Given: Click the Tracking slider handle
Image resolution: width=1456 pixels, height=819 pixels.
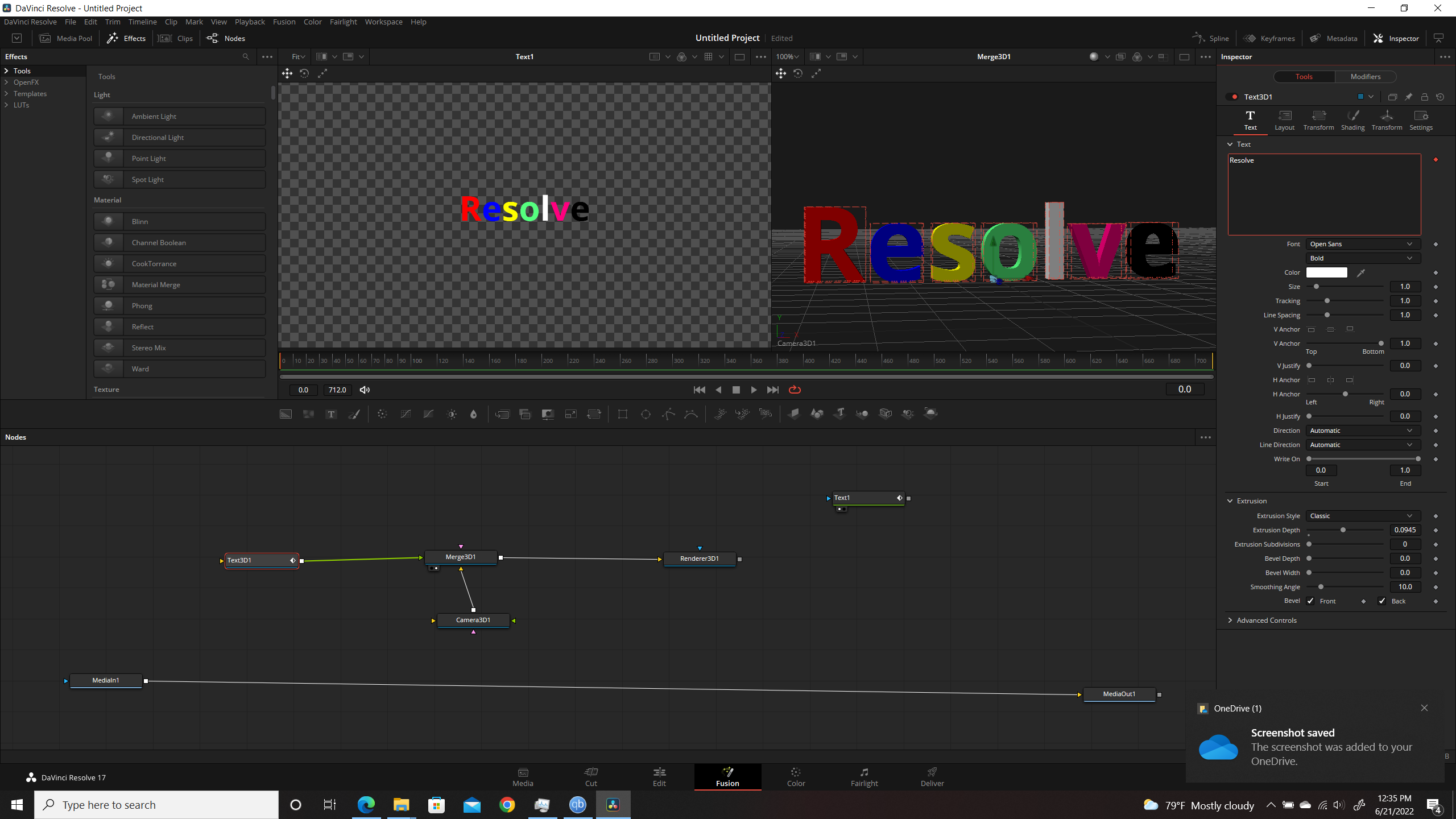Looking at the screenshot, I should click(x=1327, y=301).
